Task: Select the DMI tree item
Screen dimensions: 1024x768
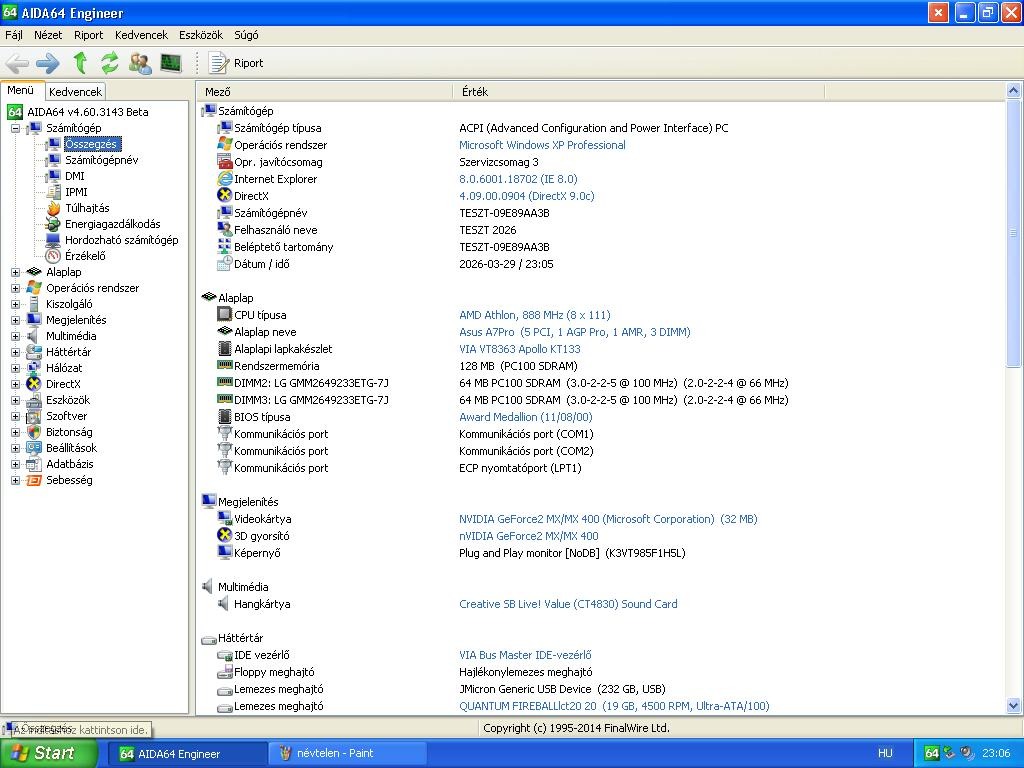Action: (x=74, y=176)
